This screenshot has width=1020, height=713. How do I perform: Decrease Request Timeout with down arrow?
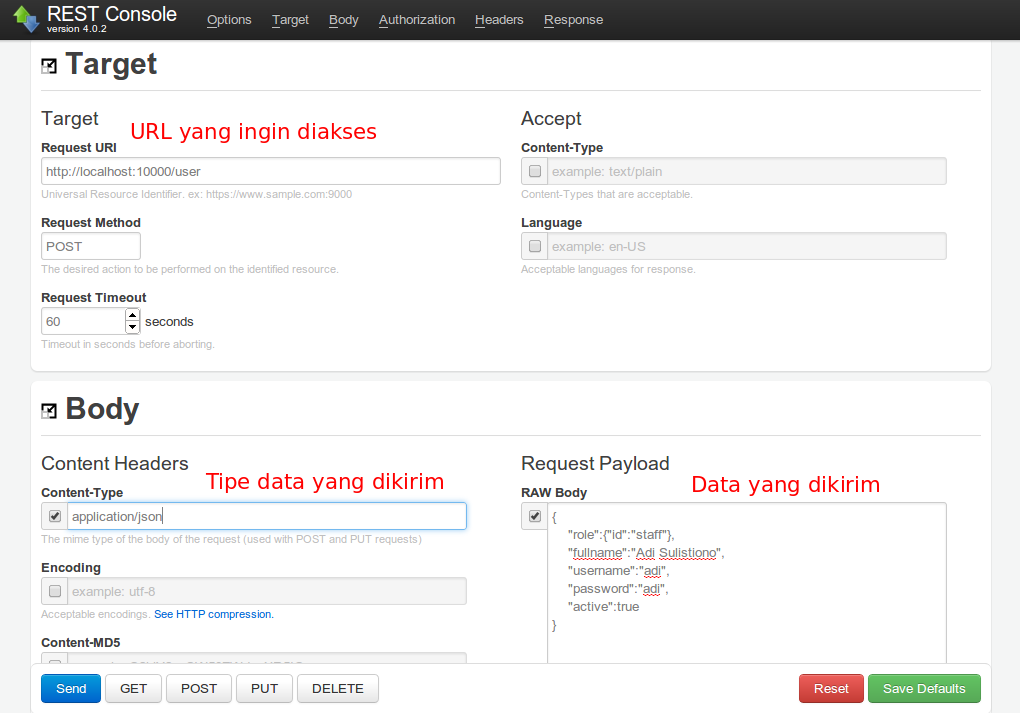tap(132, 327)
